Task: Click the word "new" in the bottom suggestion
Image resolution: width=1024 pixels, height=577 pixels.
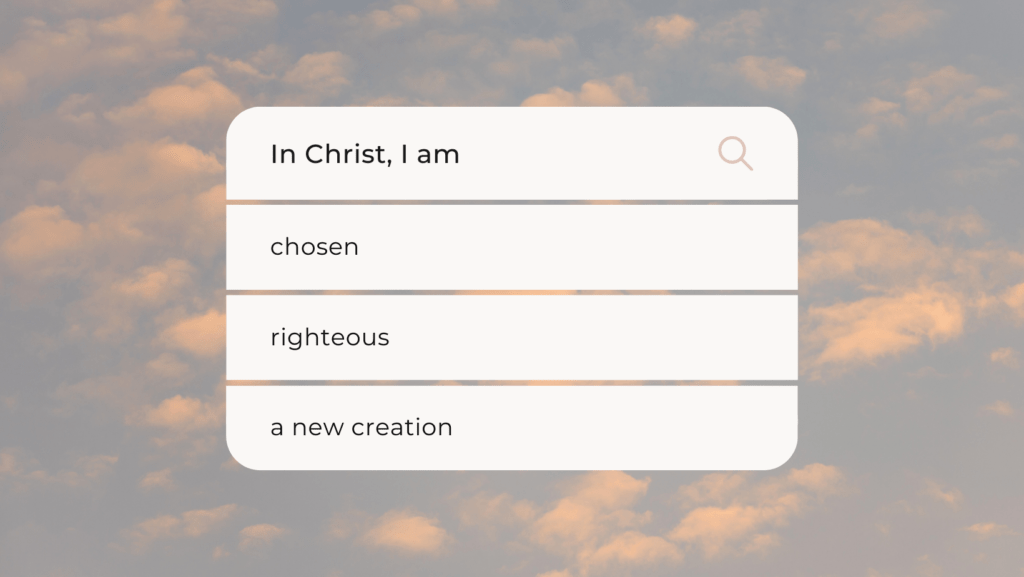Action: pos(318,429)
